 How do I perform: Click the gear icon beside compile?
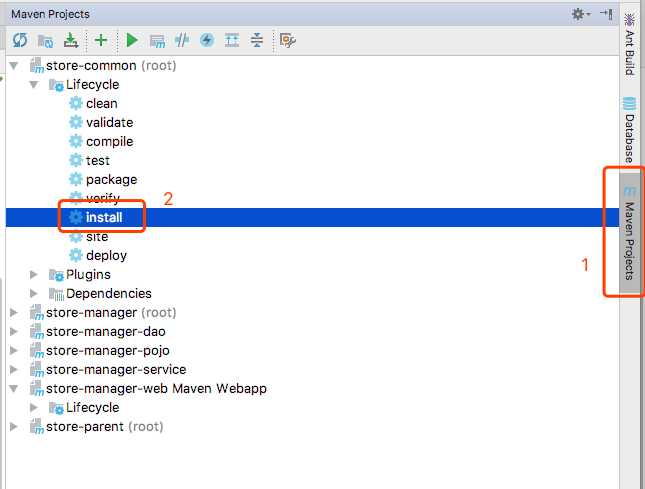point(76,141)
